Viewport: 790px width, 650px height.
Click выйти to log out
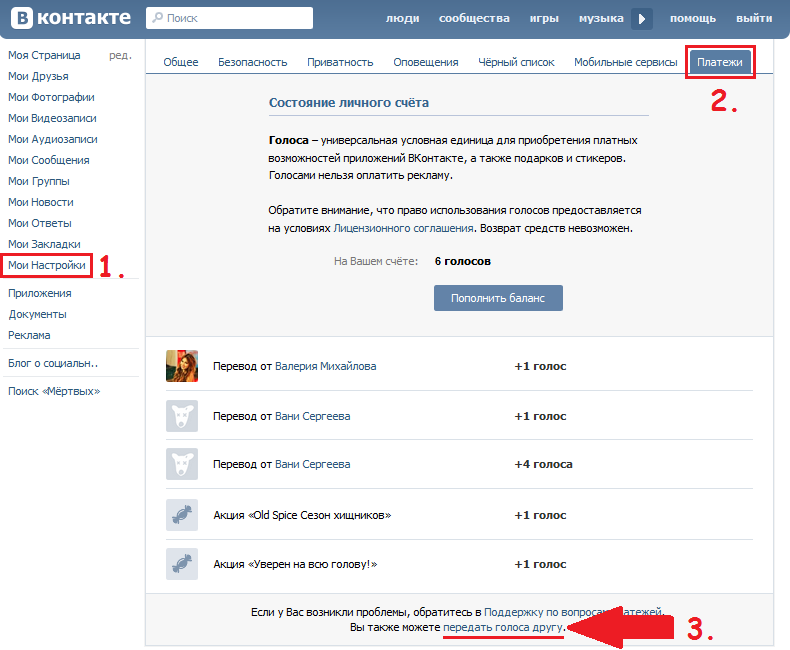click(x=754, y=18)
